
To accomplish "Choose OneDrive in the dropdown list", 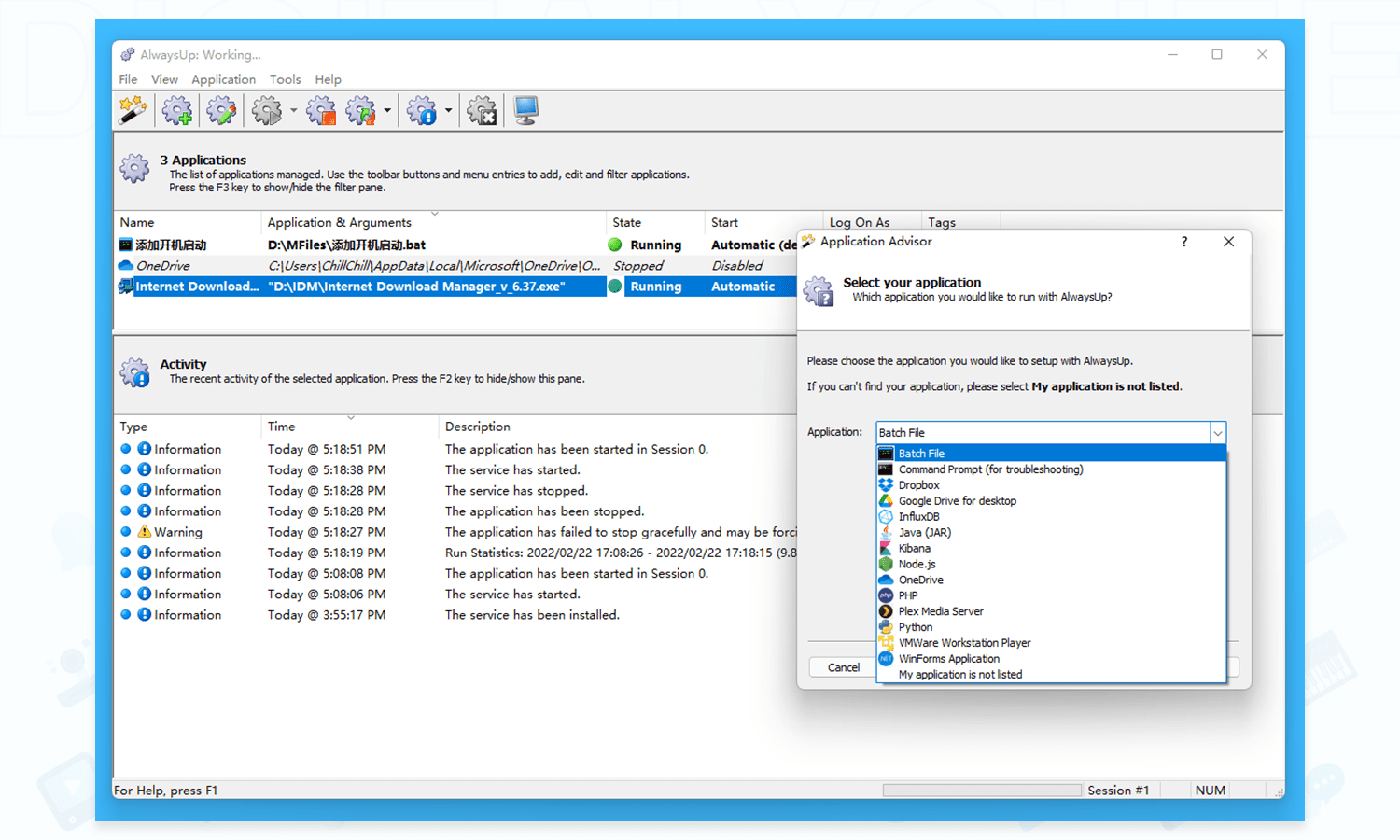I will click(1051, 581).
